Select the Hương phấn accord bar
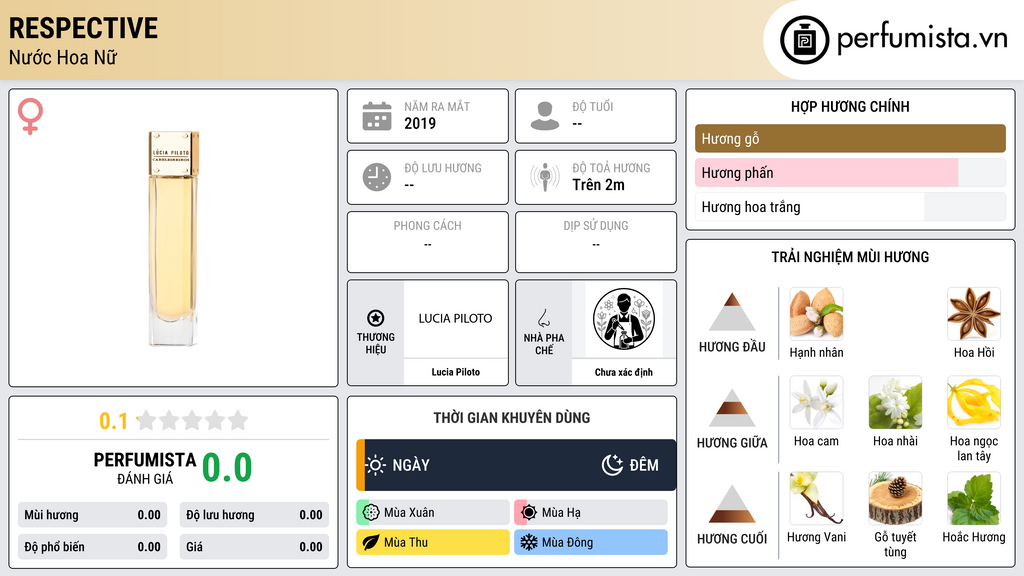This screenshot has height=576, width=1024. coord(850,172)
